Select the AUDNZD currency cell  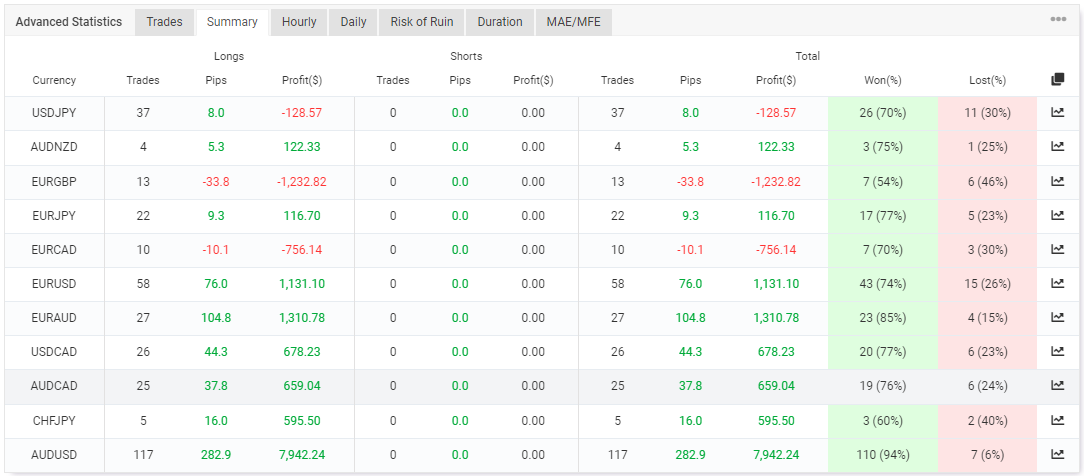[x=54, y=147]
